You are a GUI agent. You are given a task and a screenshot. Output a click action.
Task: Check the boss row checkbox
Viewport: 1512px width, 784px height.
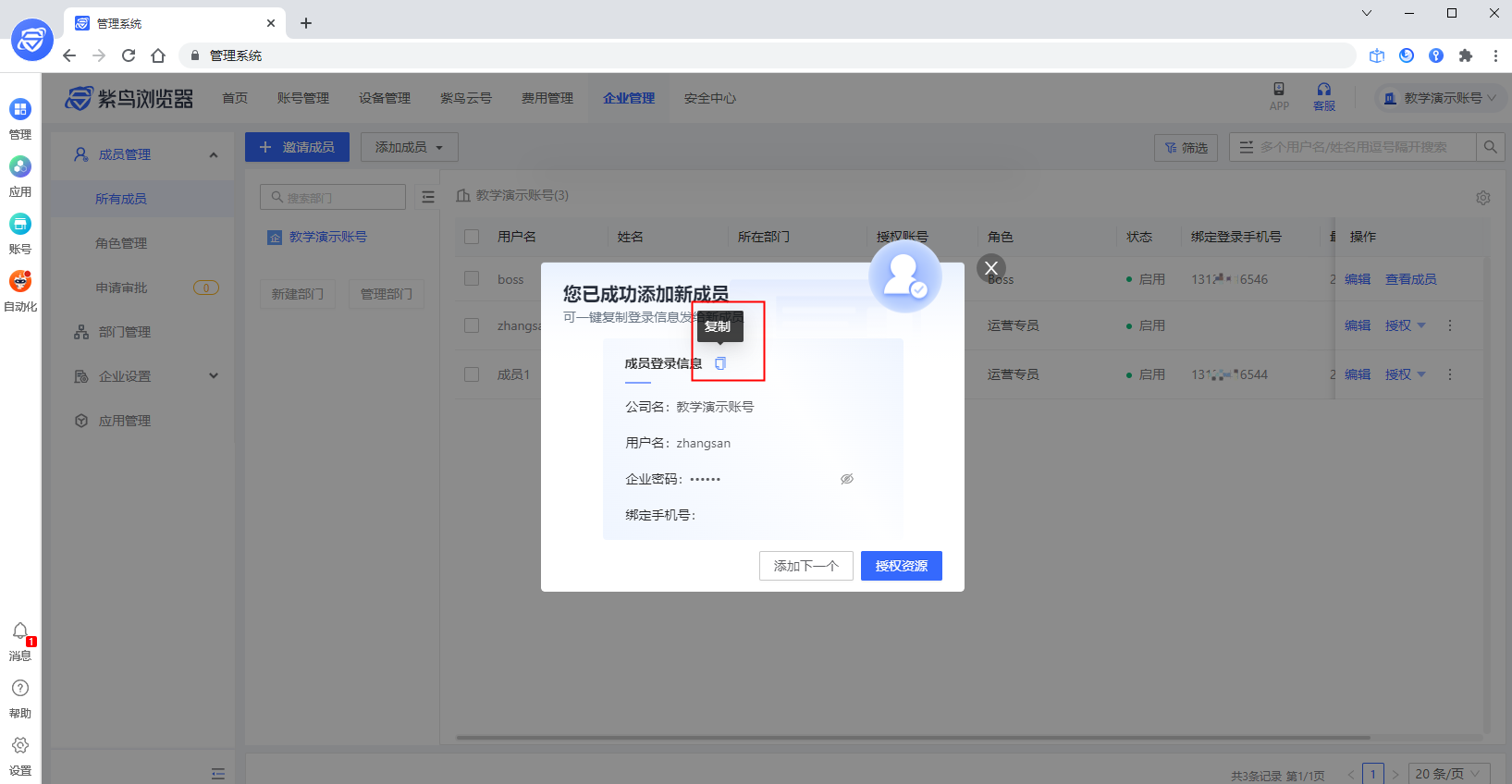click(x=472, y=279)
